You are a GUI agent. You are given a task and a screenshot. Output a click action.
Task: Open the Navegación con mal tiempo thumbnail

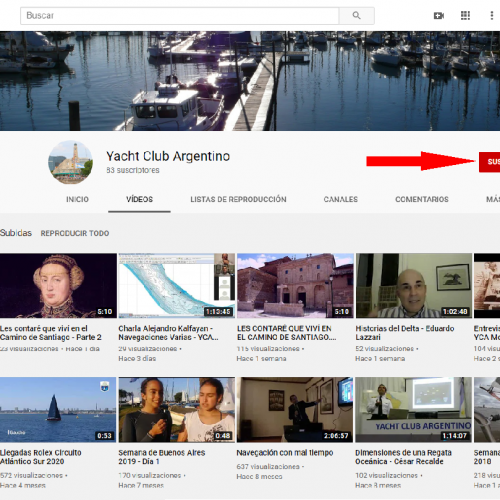[x=295, y=410]
